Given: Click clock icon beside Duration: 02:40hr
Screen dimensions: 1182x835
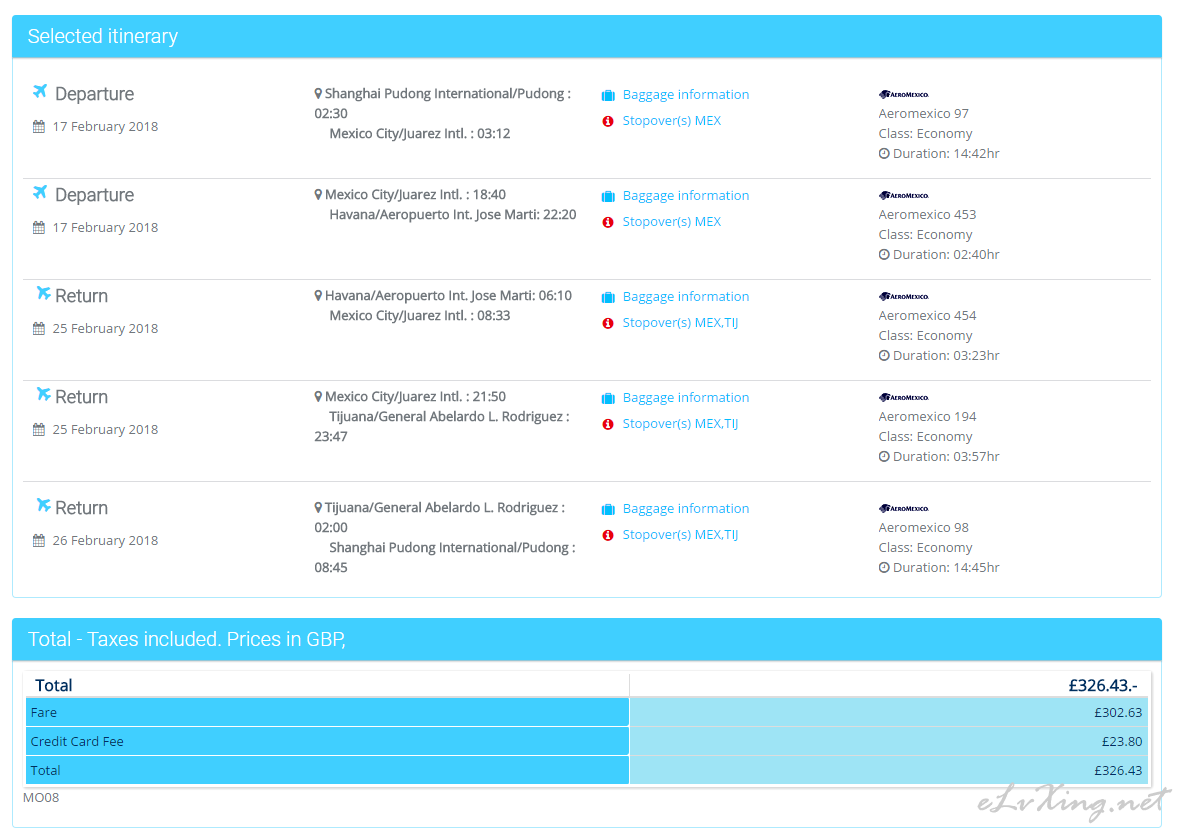Looking at the screenshot, I should click(883, 255).
